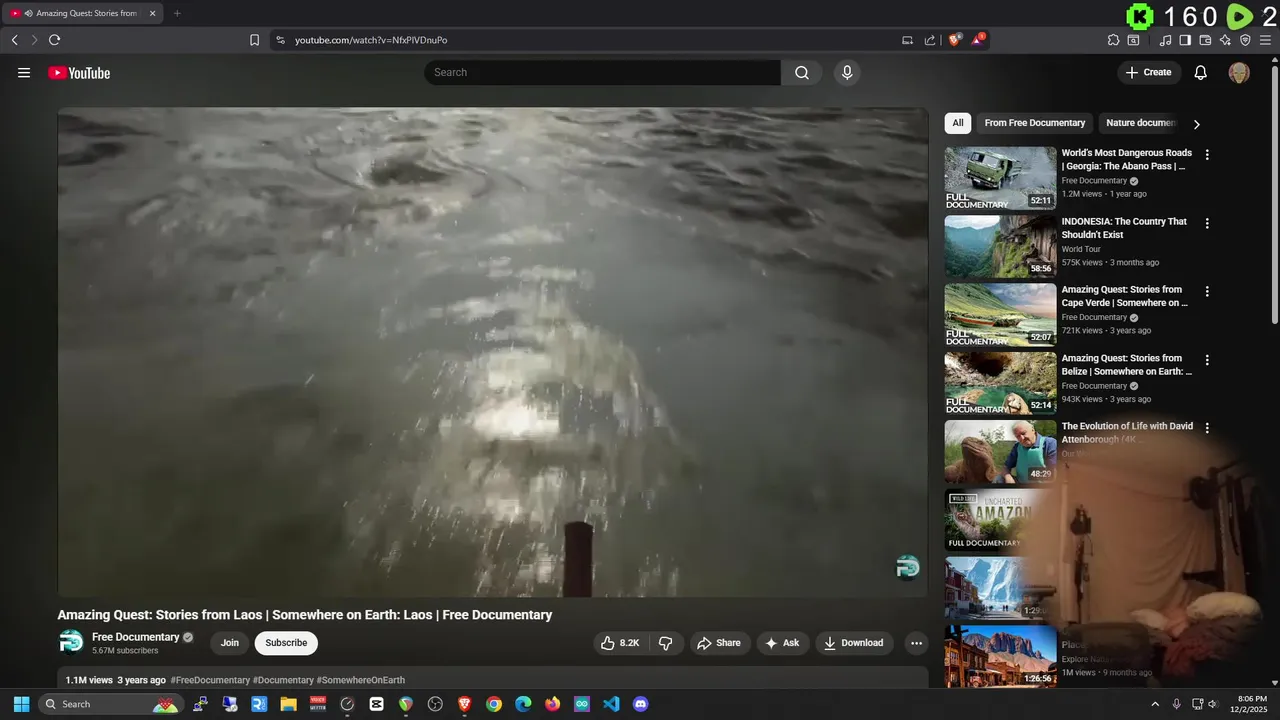Viewport: 1280px width, 720px height.
Task: Toggle the browser sidebar panel
Action: coord(1185,40)
